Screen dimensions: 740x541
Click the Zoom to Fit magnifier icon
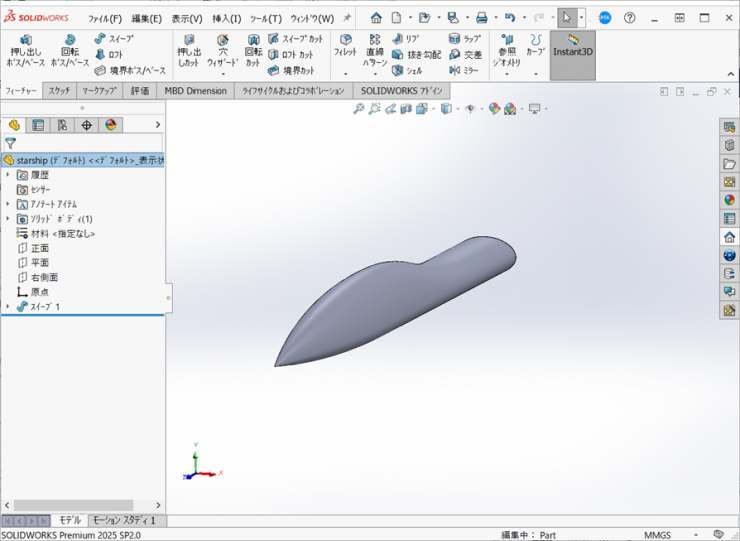coord(359,109)
